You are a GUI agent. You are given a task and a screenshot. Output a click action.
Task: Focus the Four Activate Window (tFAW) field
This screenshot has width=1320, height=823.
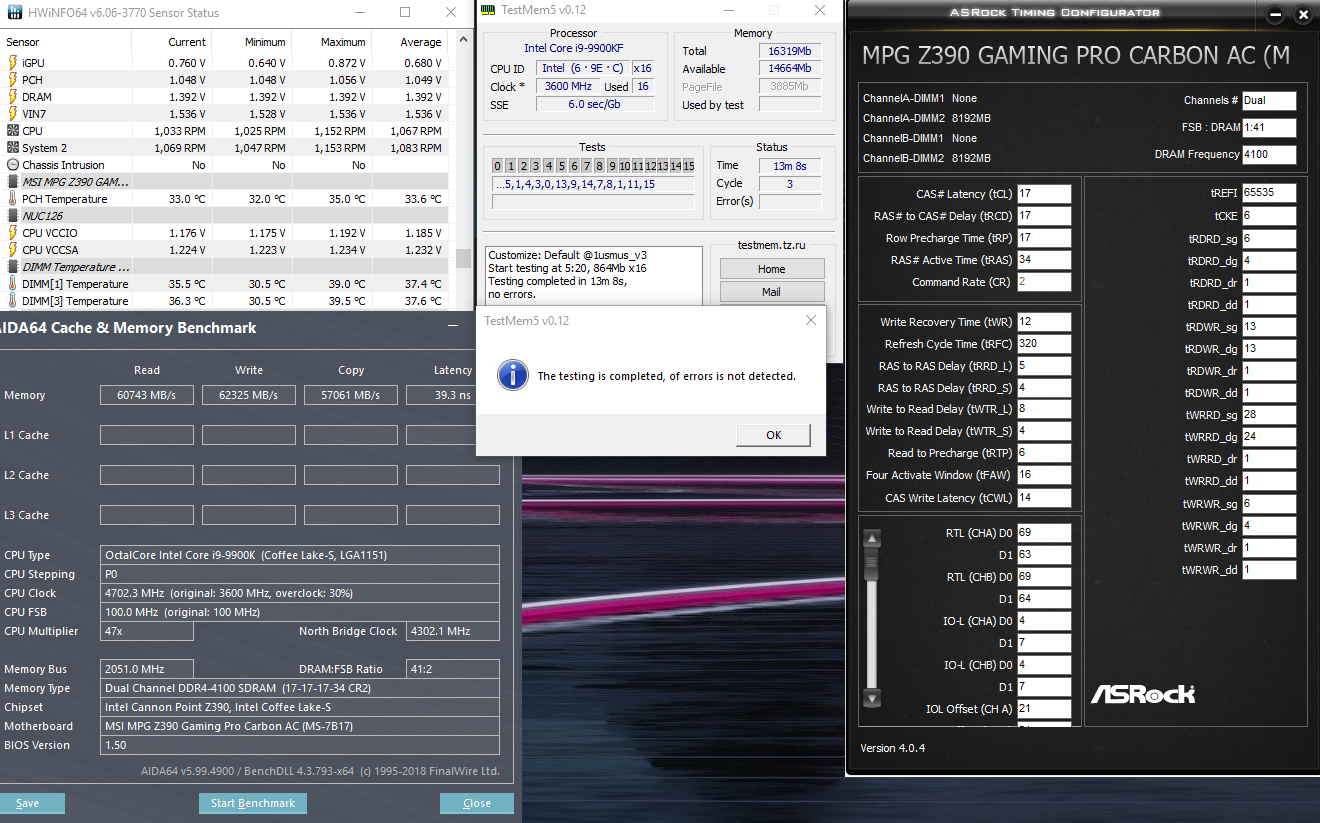(x=1044, y=475)
